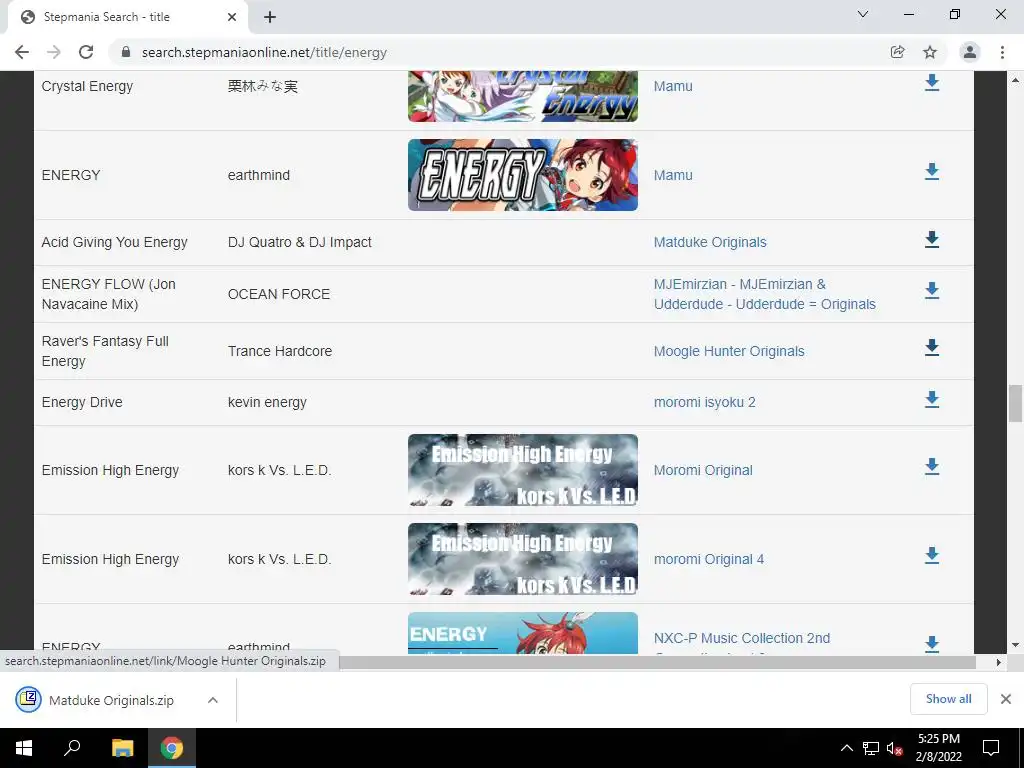
Task: Open the Matduke Originals pack link
Action: coord(710,242)
